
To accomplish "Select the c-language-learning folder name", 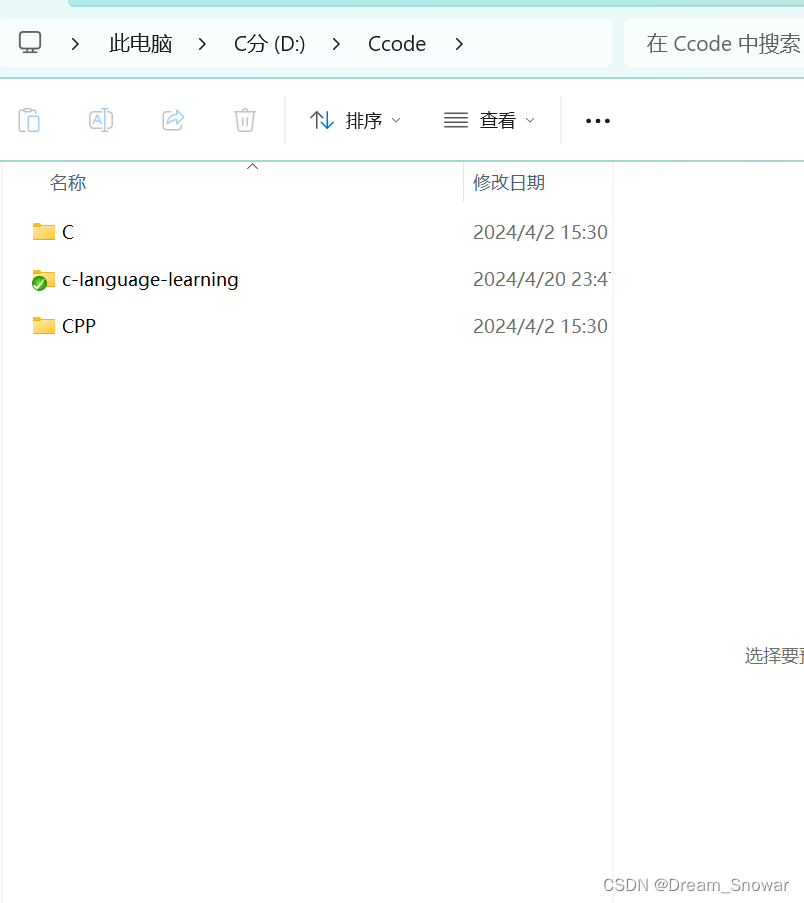I will coord(150,280).
